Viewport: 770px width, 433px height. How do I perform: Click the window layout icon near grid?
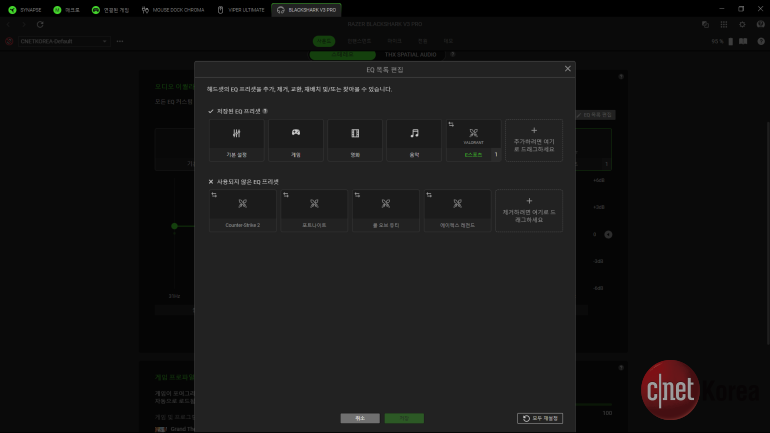(x=705, y=24)
